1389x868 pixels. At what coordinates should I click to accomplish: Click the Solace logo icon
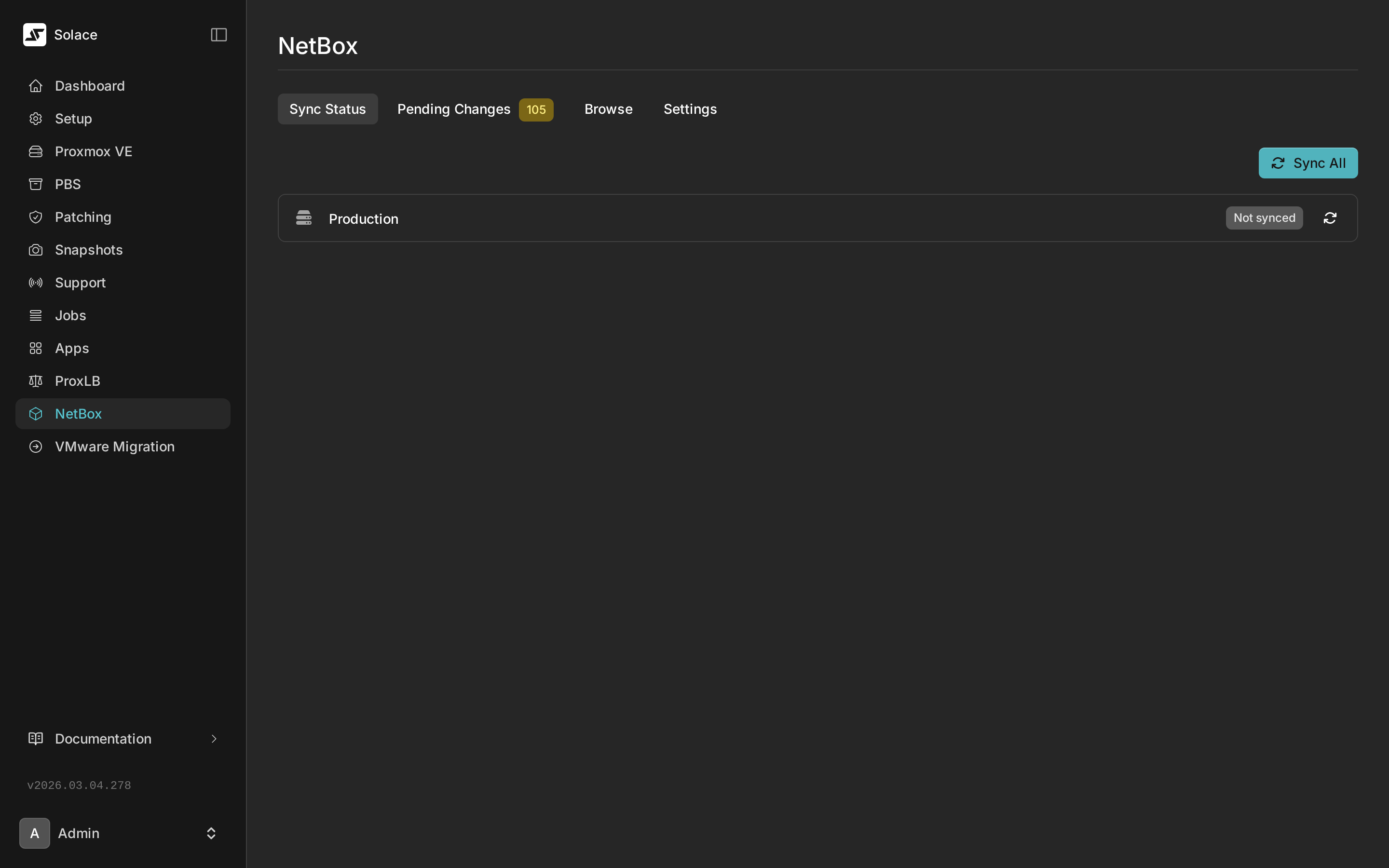tap(34, 34)
